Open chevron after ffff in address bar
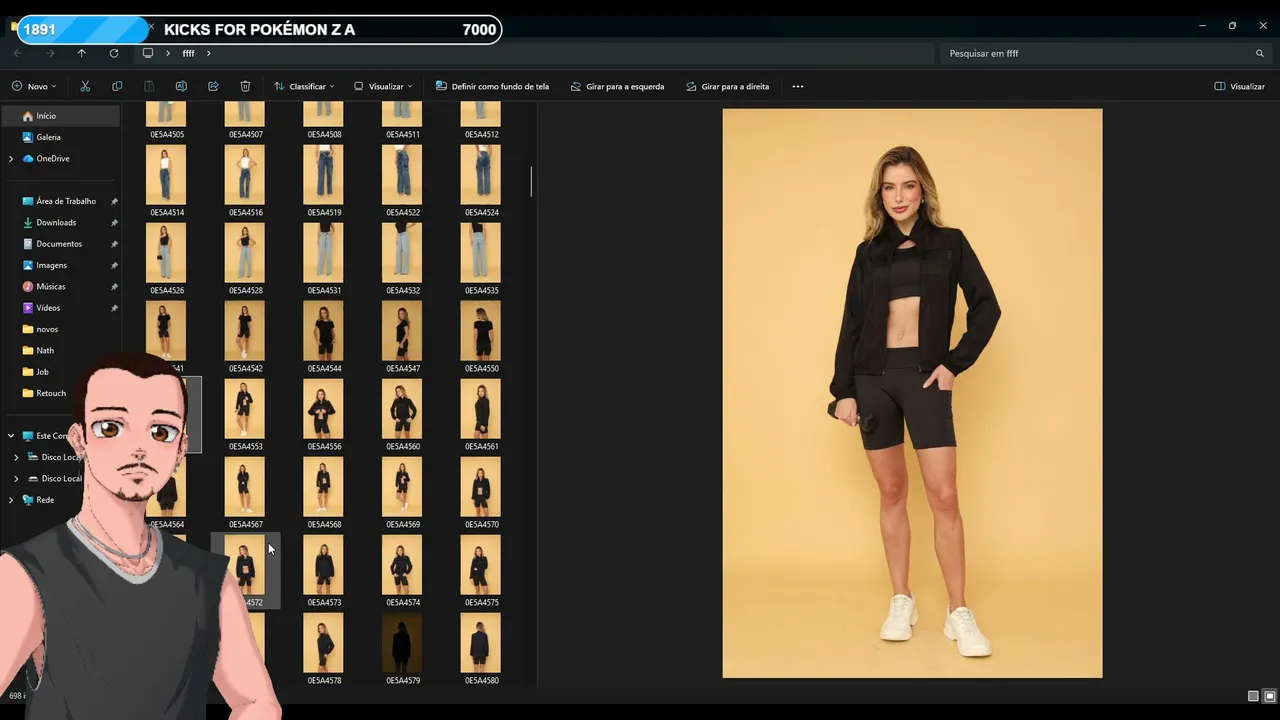 (209, 53)
